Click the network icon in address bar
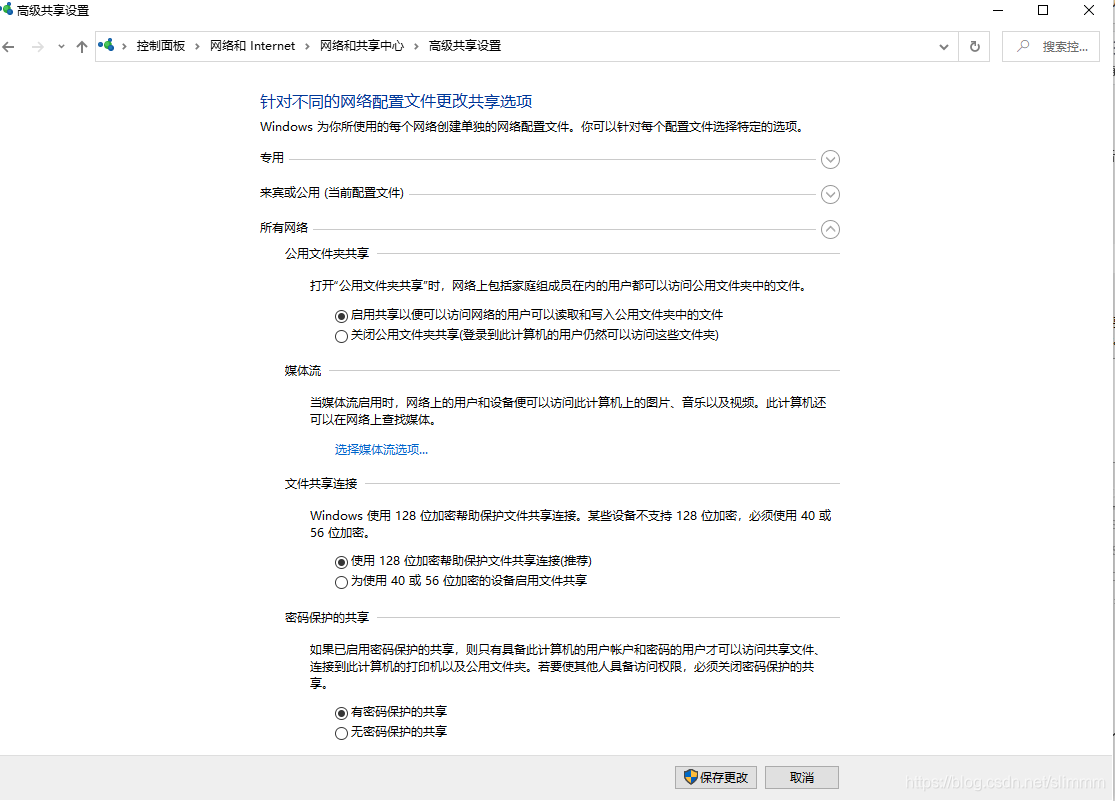Image resolution: width=1115 pixels, height=801 pixels. (107, 46)
